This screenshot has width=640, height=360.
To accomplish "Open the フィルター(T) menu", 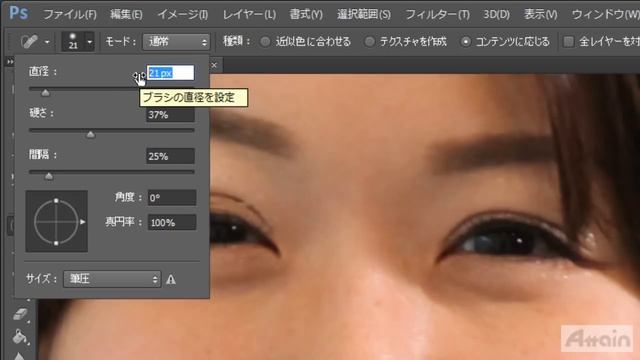I will [438, 15].
